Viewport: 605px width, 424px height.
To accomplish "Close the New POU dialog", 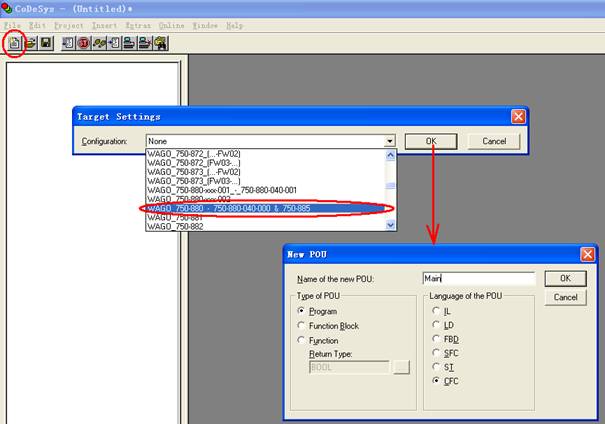I will (x=587, y=255).
